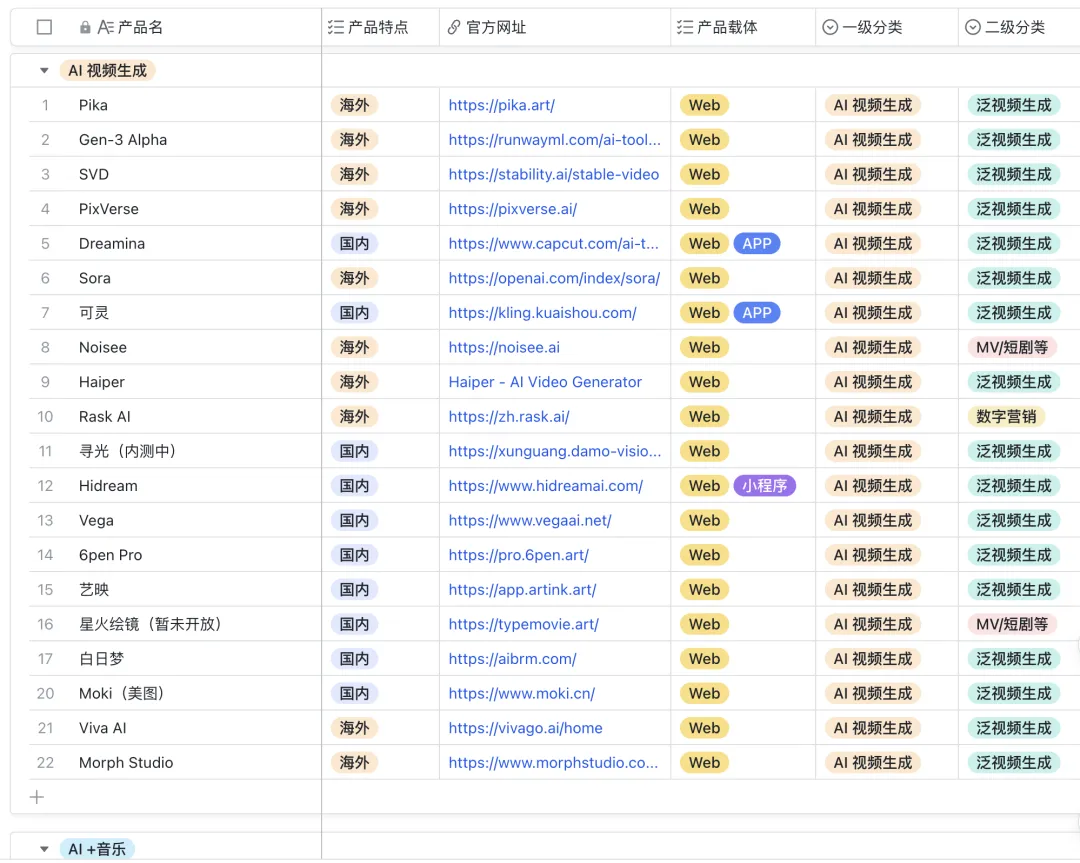Select the Vega product name cell

pos(96,521)
